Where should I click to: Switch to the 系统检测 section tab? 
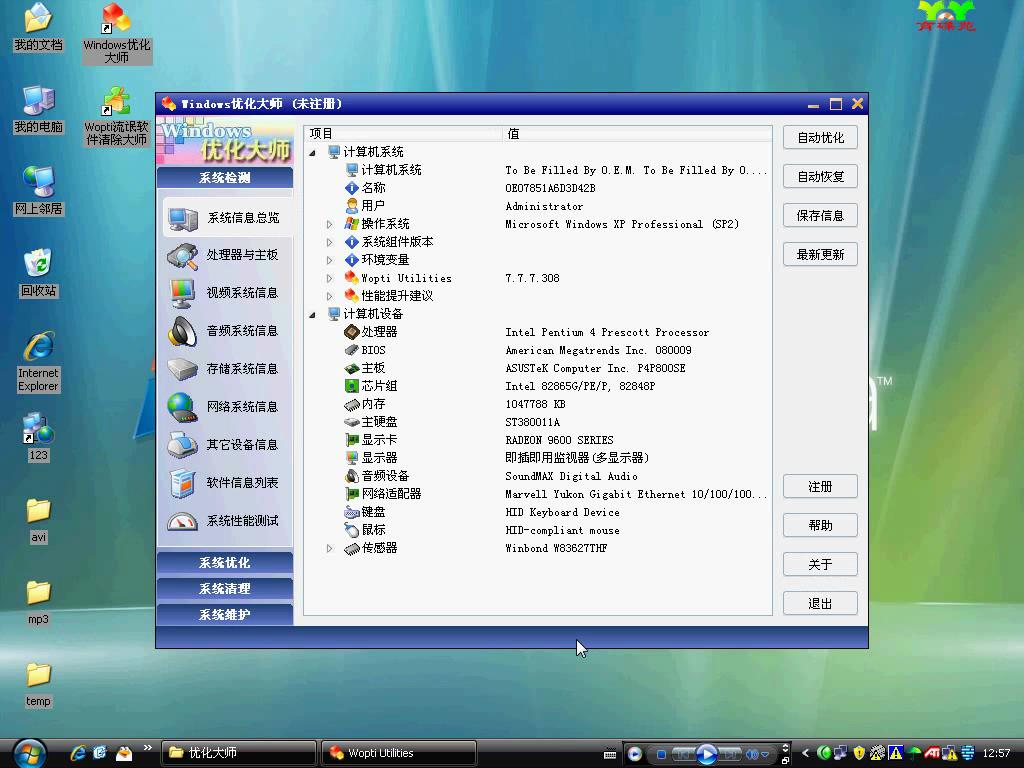click(x=225, y=178)
